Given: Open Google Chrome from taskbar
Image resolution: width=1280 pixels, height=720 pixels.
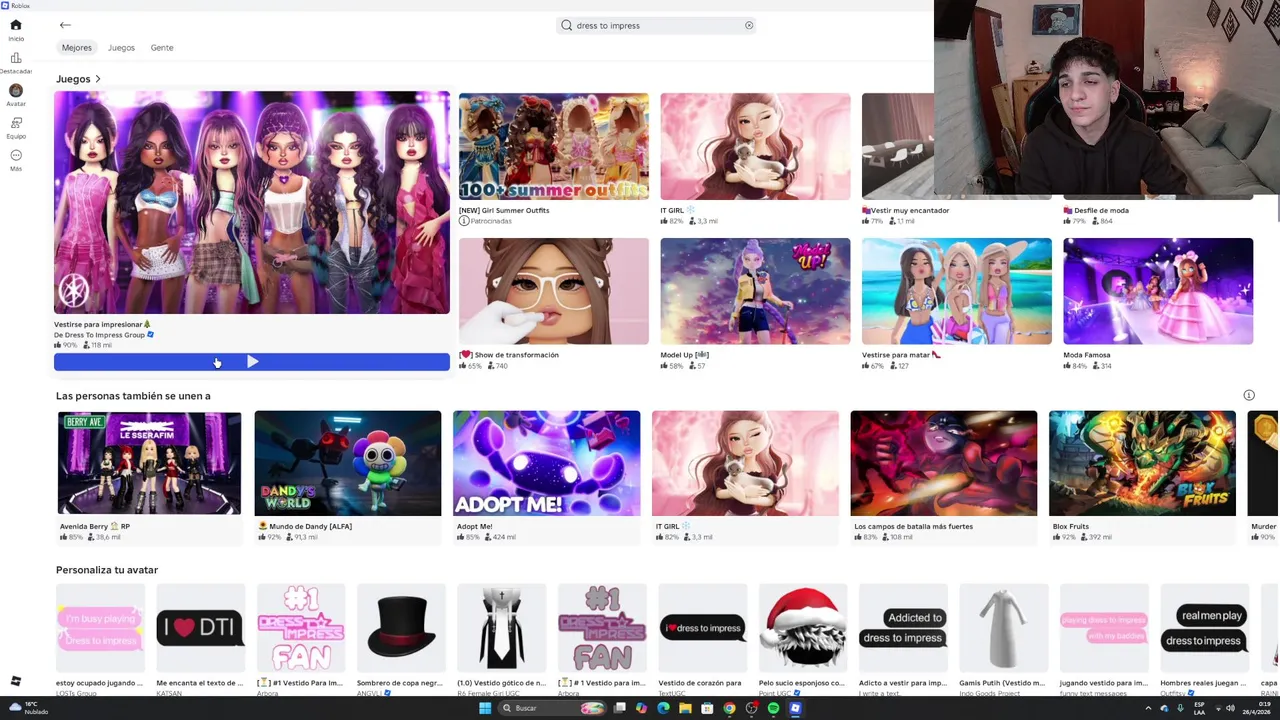Looking at the screenshot, I should coord(729,708).
